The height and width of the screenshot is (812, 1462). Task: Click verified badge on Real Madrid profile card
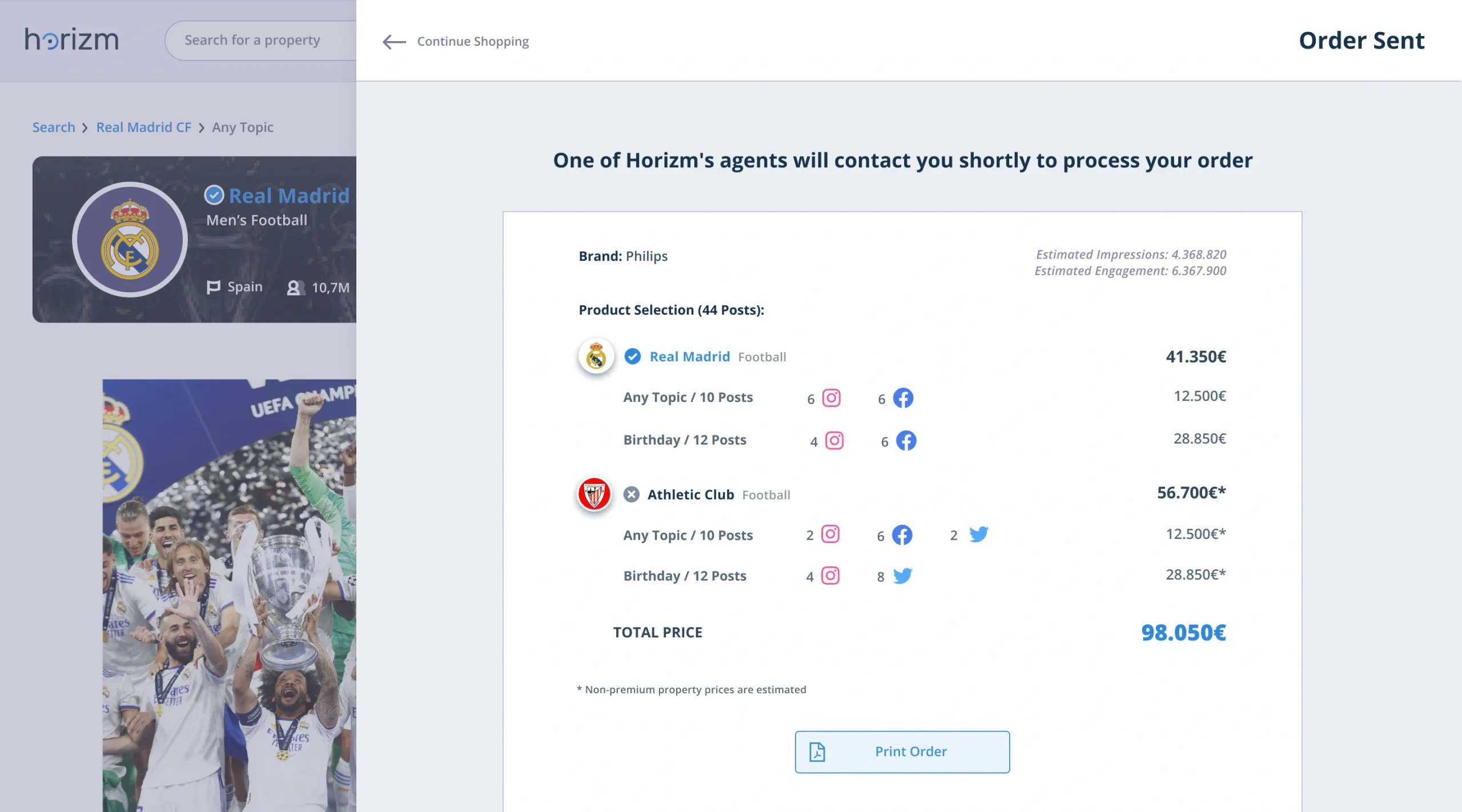pyautogui.click(x=214, y=195)
